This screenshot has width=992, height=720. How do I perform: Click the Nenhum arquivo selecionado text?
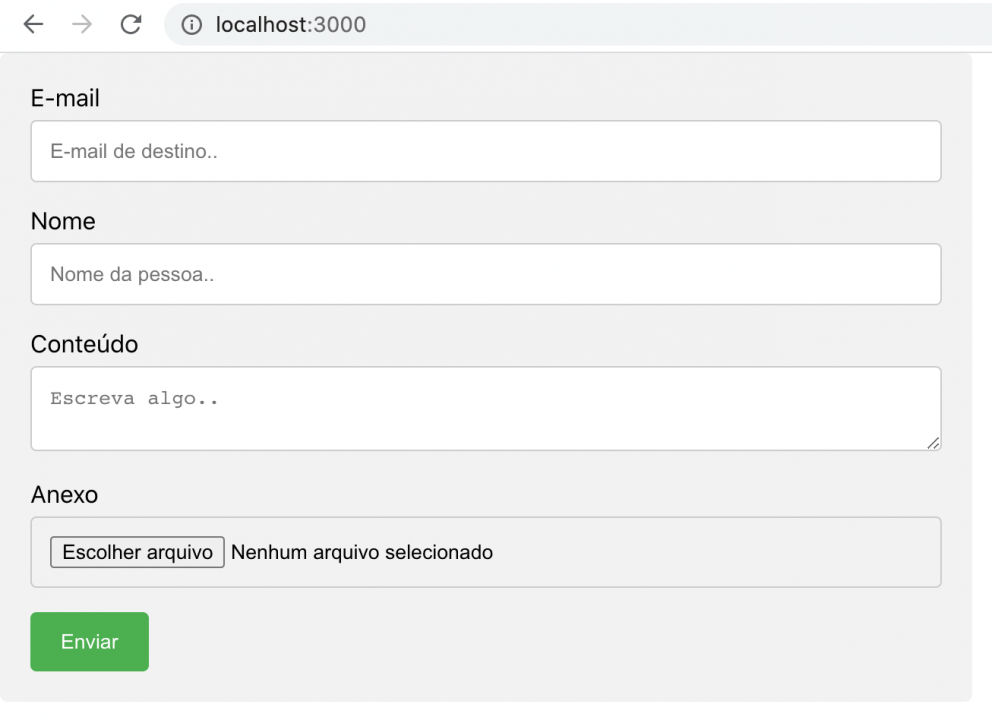tap(362, 552)
